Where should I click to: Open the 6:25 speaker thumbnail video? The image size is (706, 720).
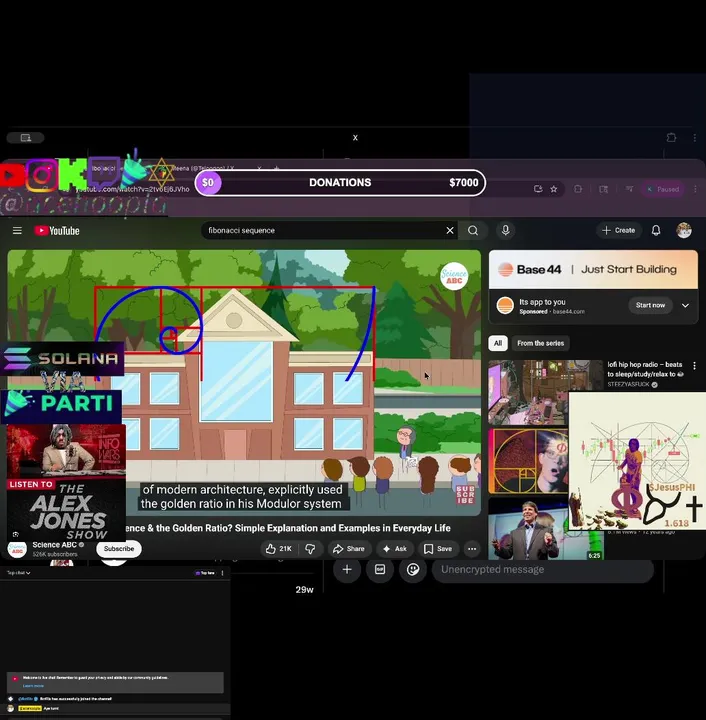point(546,529)
